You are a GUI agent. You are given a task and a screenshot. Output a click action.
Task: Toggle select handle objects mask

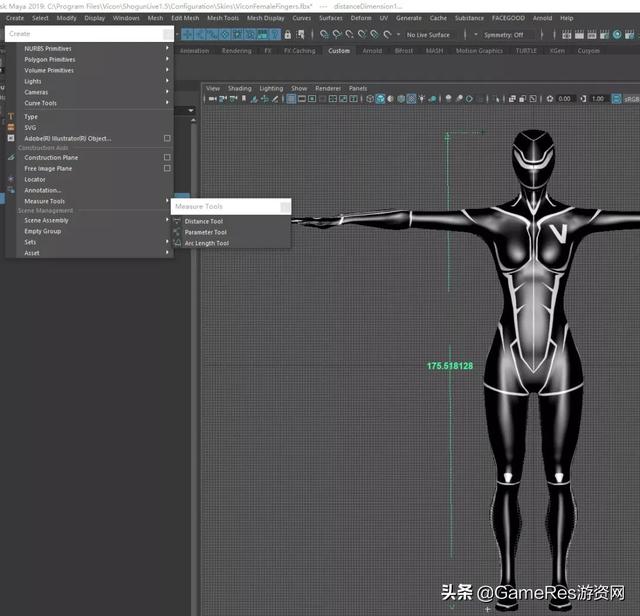(187, 35)
